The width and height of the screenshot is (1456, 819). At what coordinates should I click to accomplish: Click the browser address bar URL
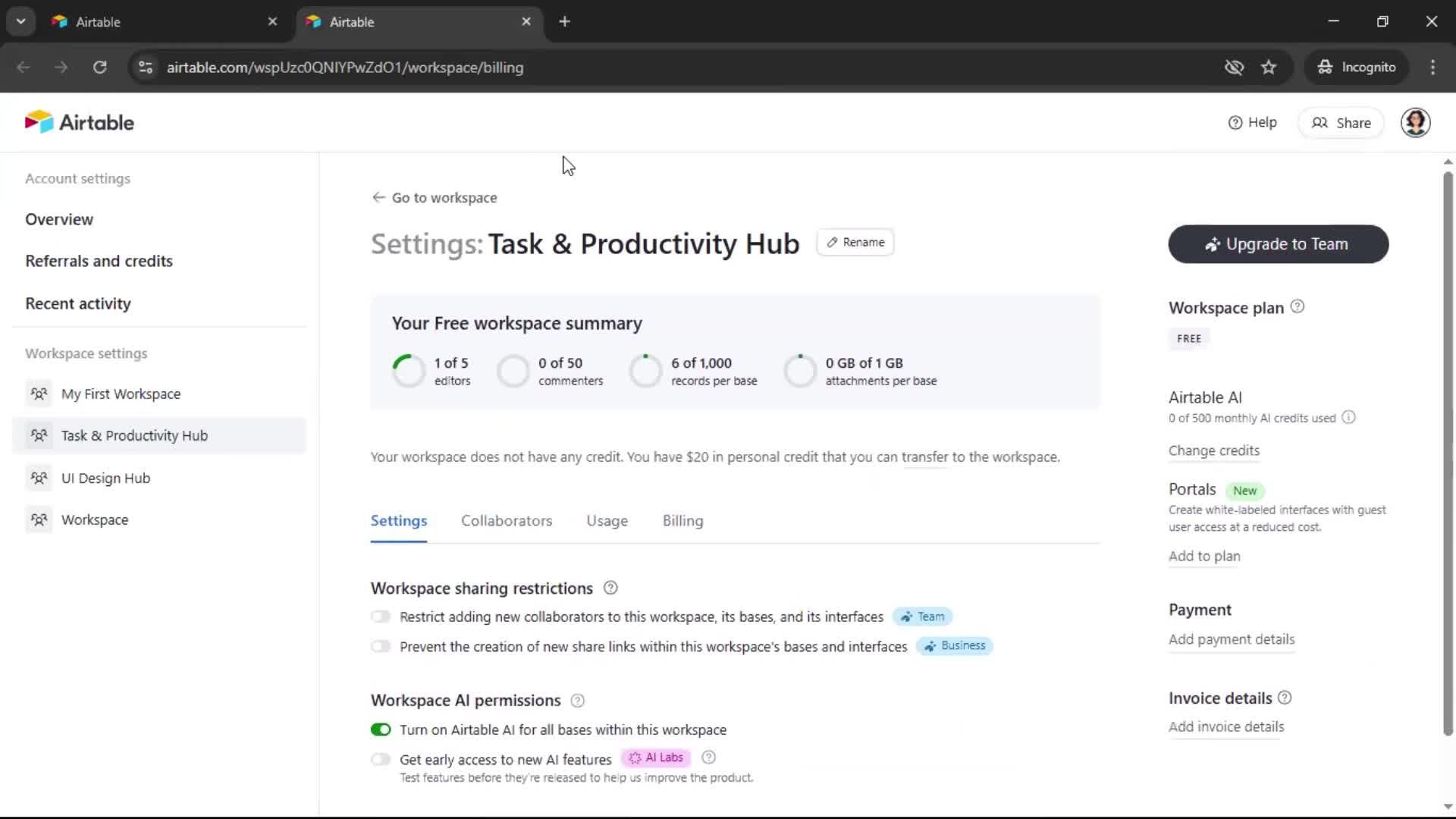point(345,67)
